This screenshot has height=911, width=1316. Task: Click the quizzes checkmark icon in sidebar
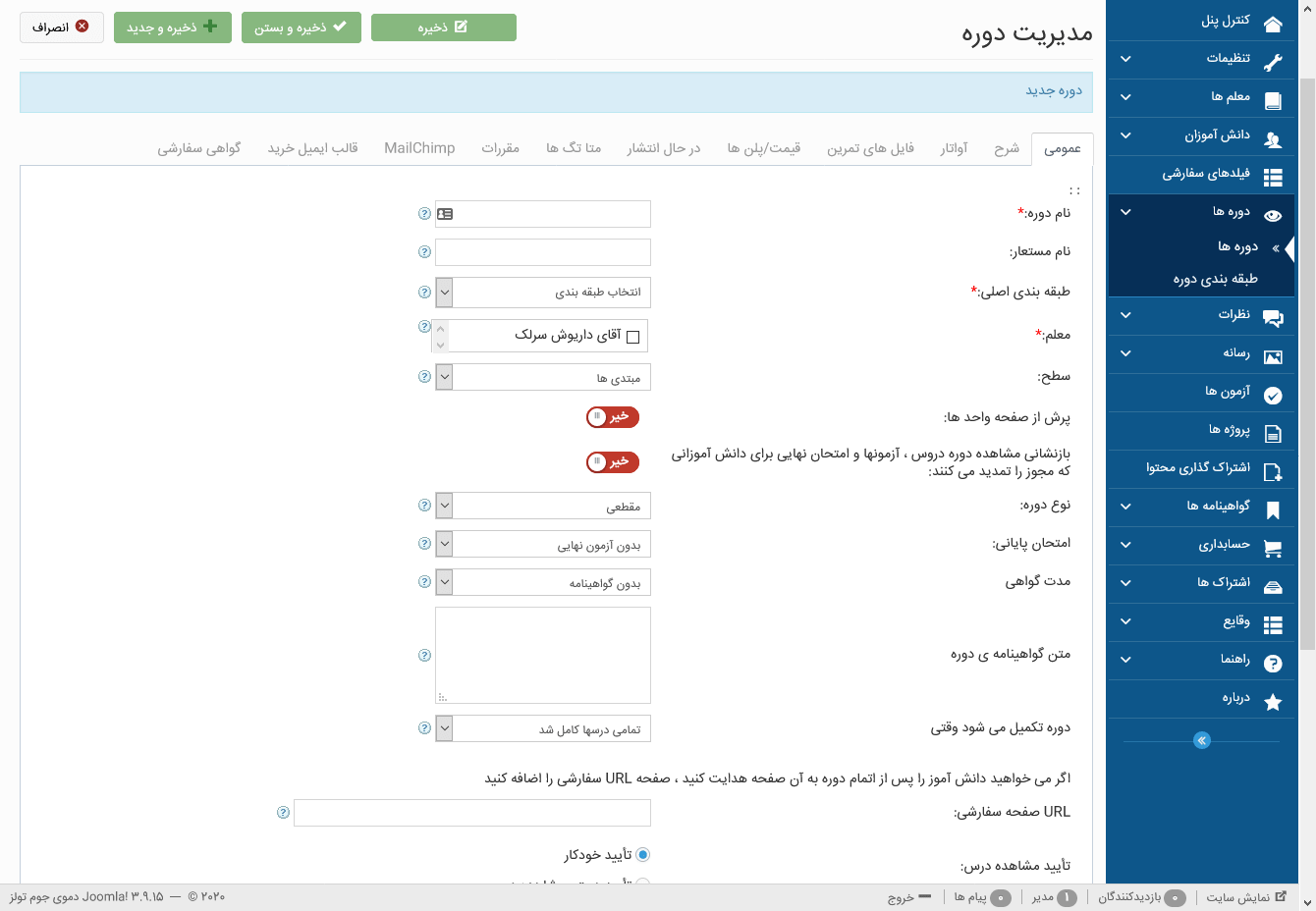coord(1273,396)
